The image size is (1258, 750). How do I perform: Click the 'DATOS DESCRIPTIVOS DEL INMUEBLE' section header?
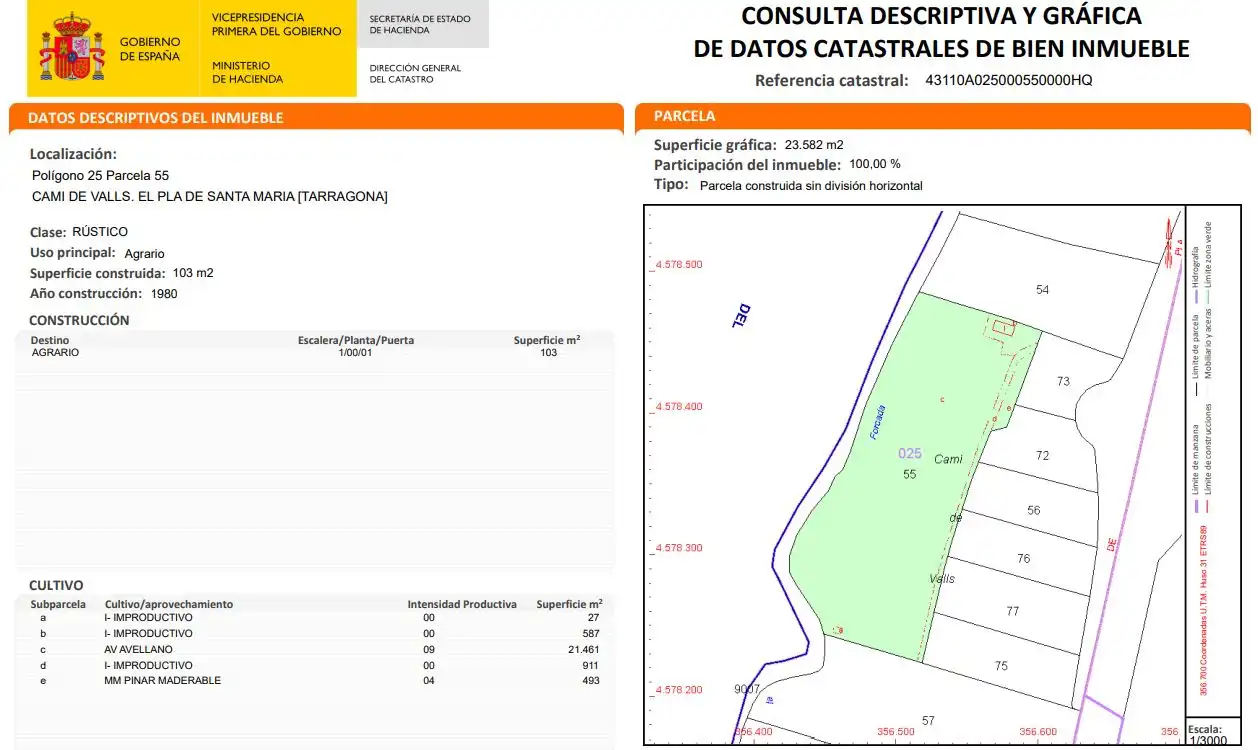(x=155, y=118)
